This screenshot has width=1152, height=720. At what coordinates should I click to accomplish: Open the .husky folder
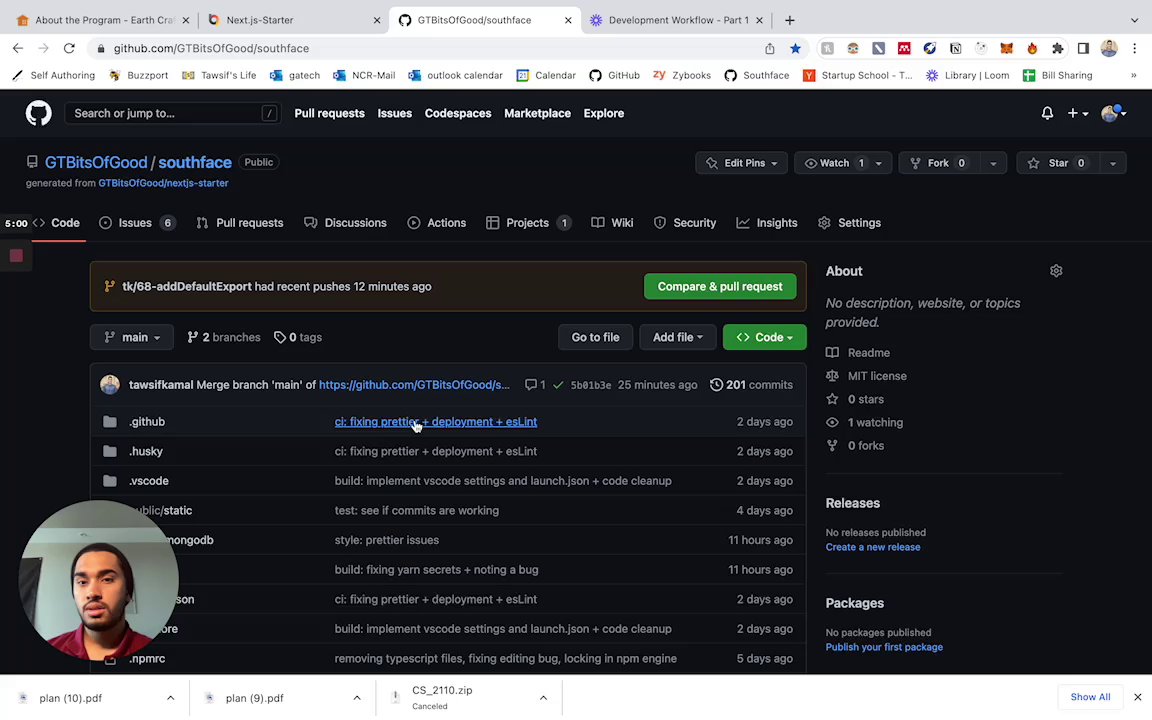click(145, 451)
